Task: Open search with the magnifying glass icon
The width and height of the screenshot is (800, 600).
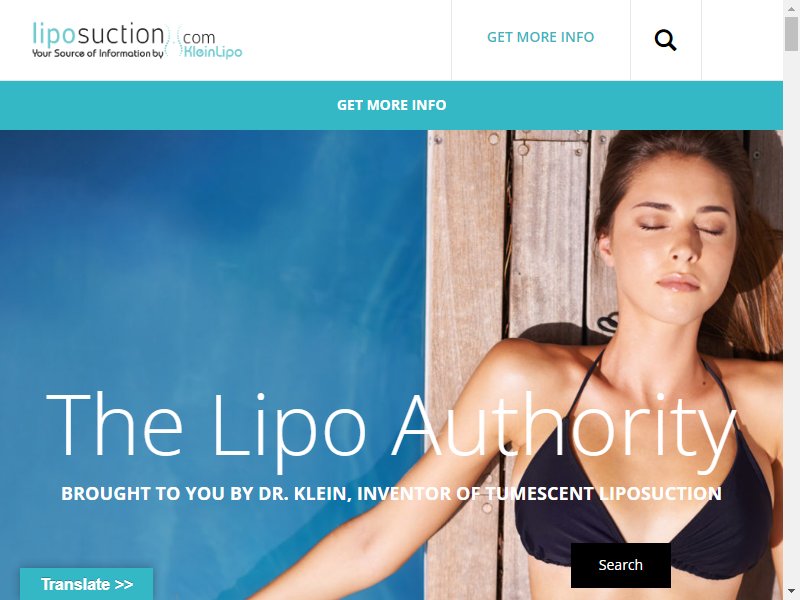Action: pos(665,40)
